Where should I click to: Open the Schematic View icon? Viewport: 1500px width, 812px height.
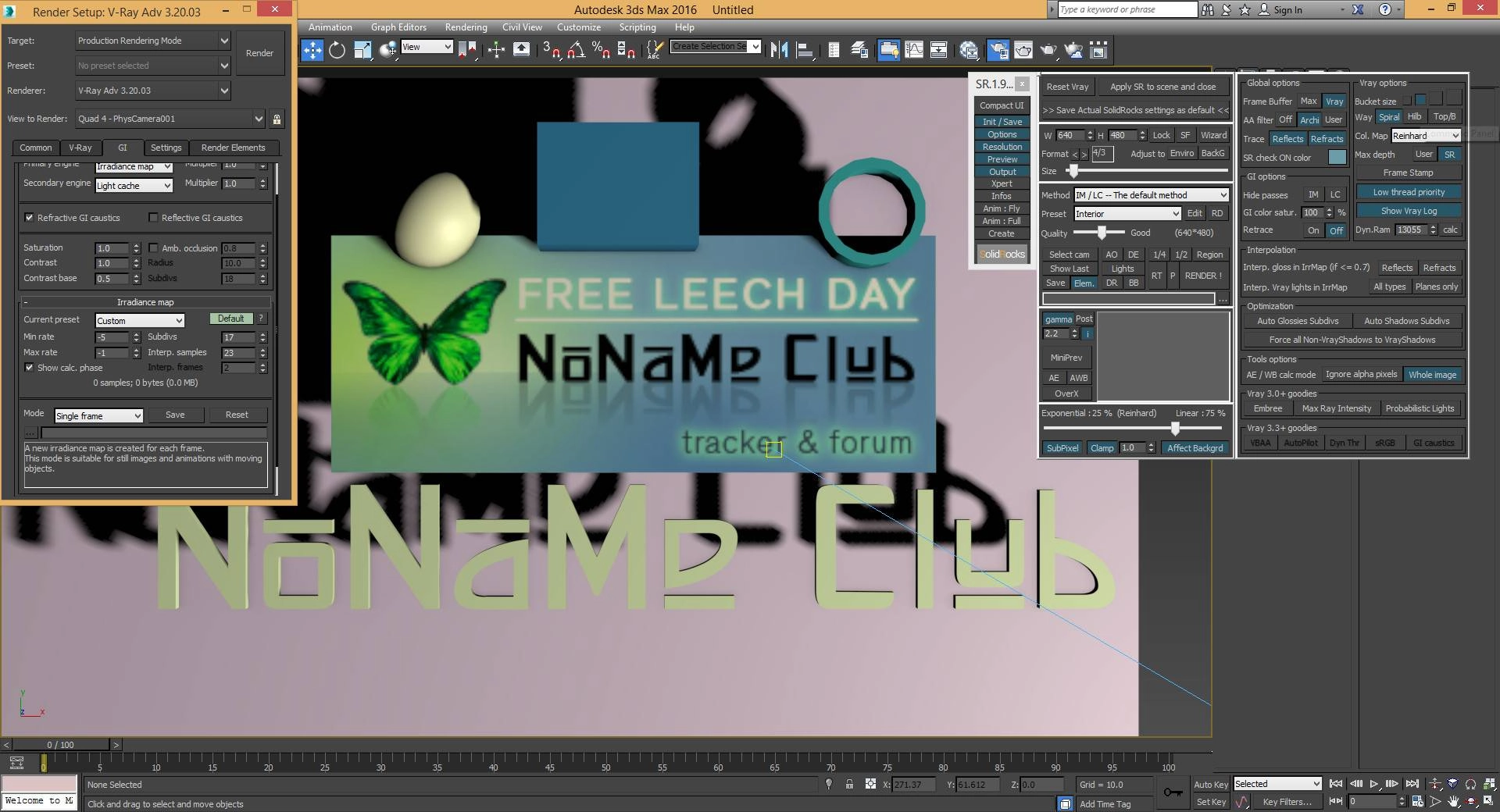(938, 50)
